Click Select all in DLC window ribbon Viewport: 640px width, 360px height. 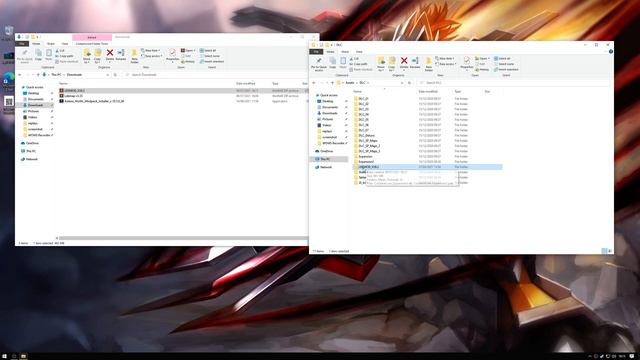(502, 59)
